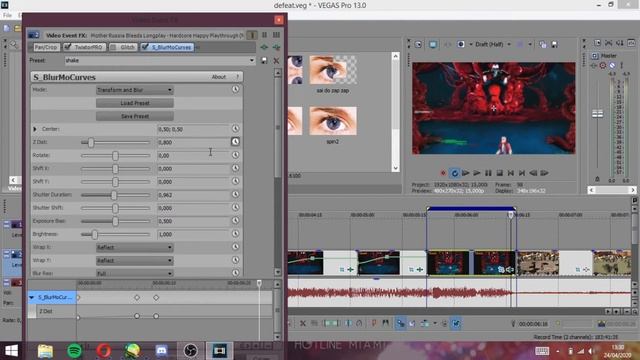Viewport: 640px width, 360px height.
Task: Copy snapshot to clipboard icon in the preview toolbar
Action: click(542, 44)
